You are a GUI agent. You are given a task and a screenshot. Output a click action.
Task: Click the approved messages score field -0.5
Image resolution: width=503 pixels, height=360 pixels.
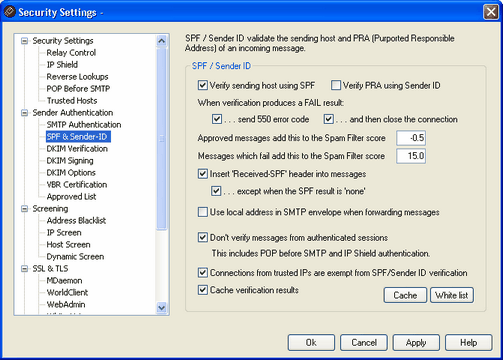(411, 138)
